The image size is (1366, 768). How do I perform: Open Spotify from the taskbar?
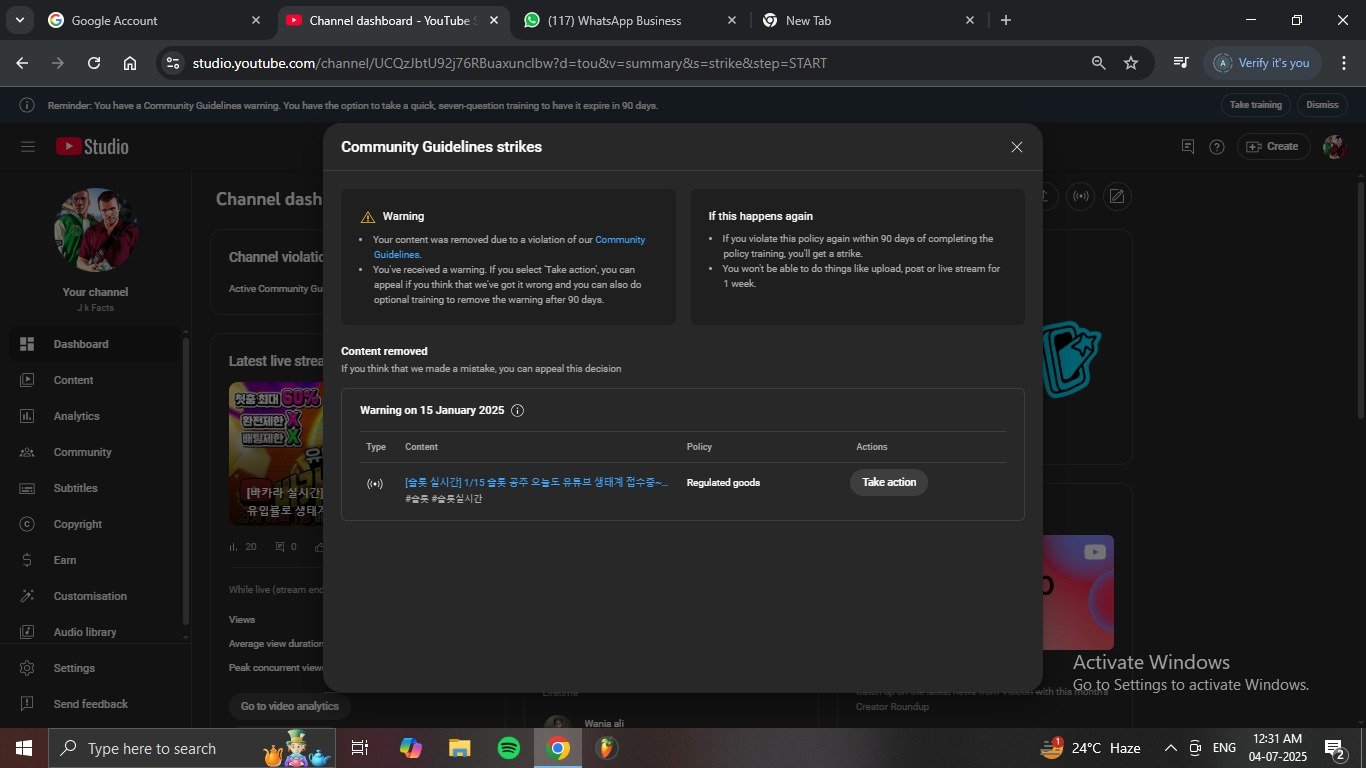[x=508, y=748]
